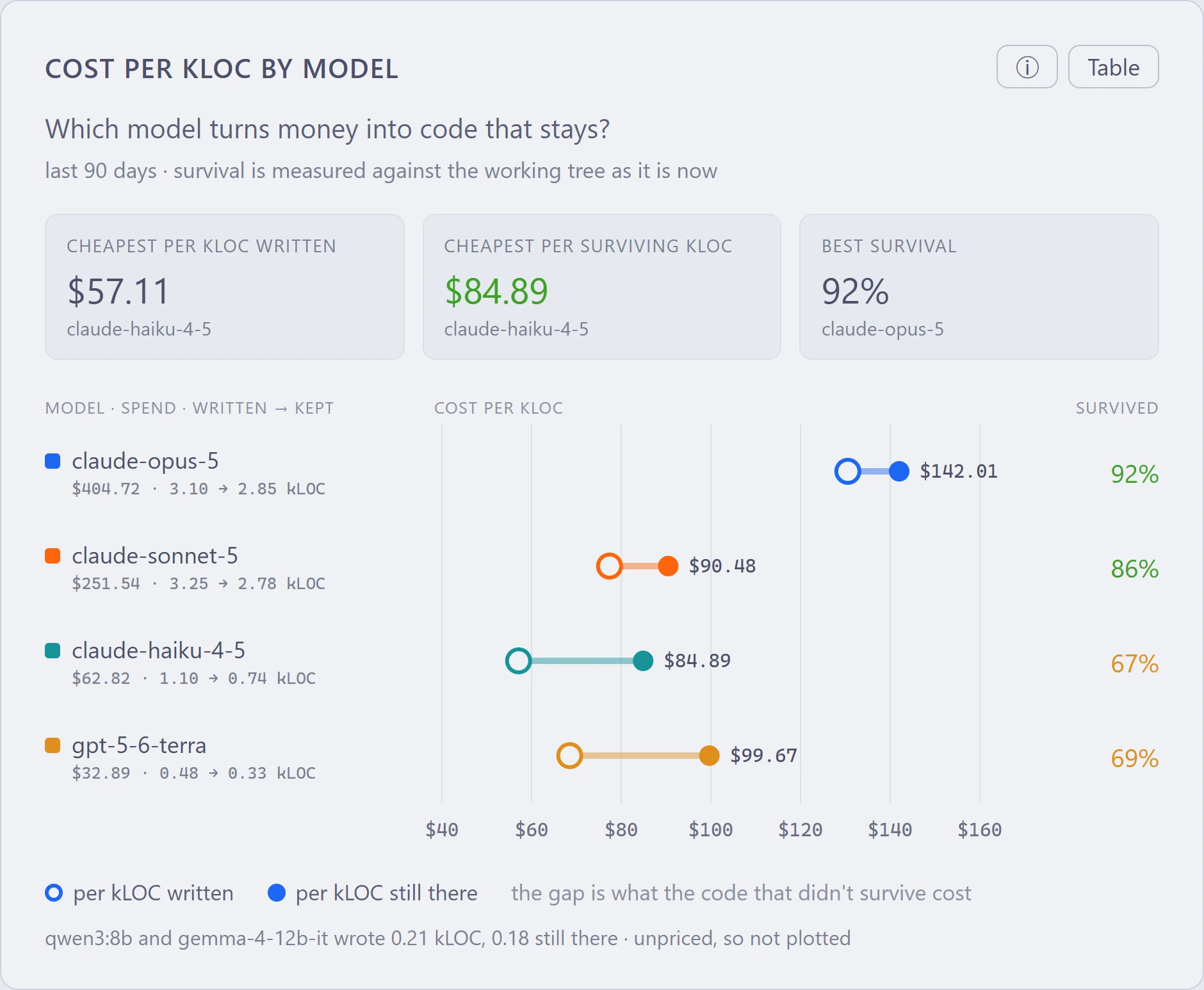This screenshot has height=990, width=1204.
Task: Click the claude-opus-5 filled surviving marker
Action: 899,471
